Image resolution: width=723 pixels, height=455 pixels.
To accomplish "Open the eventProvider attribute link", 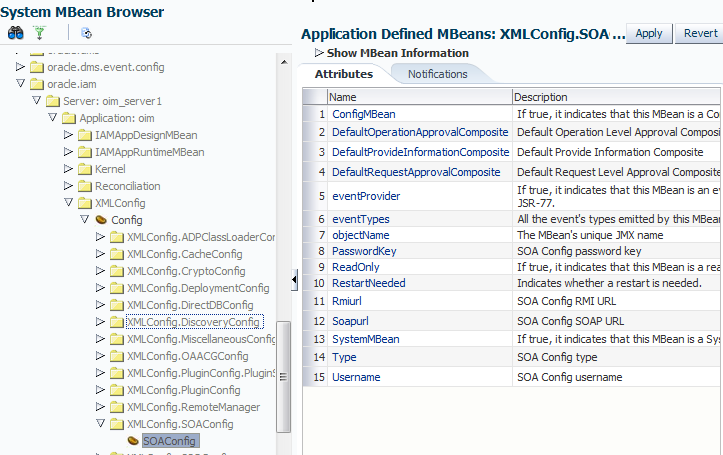I will (366, 196).
